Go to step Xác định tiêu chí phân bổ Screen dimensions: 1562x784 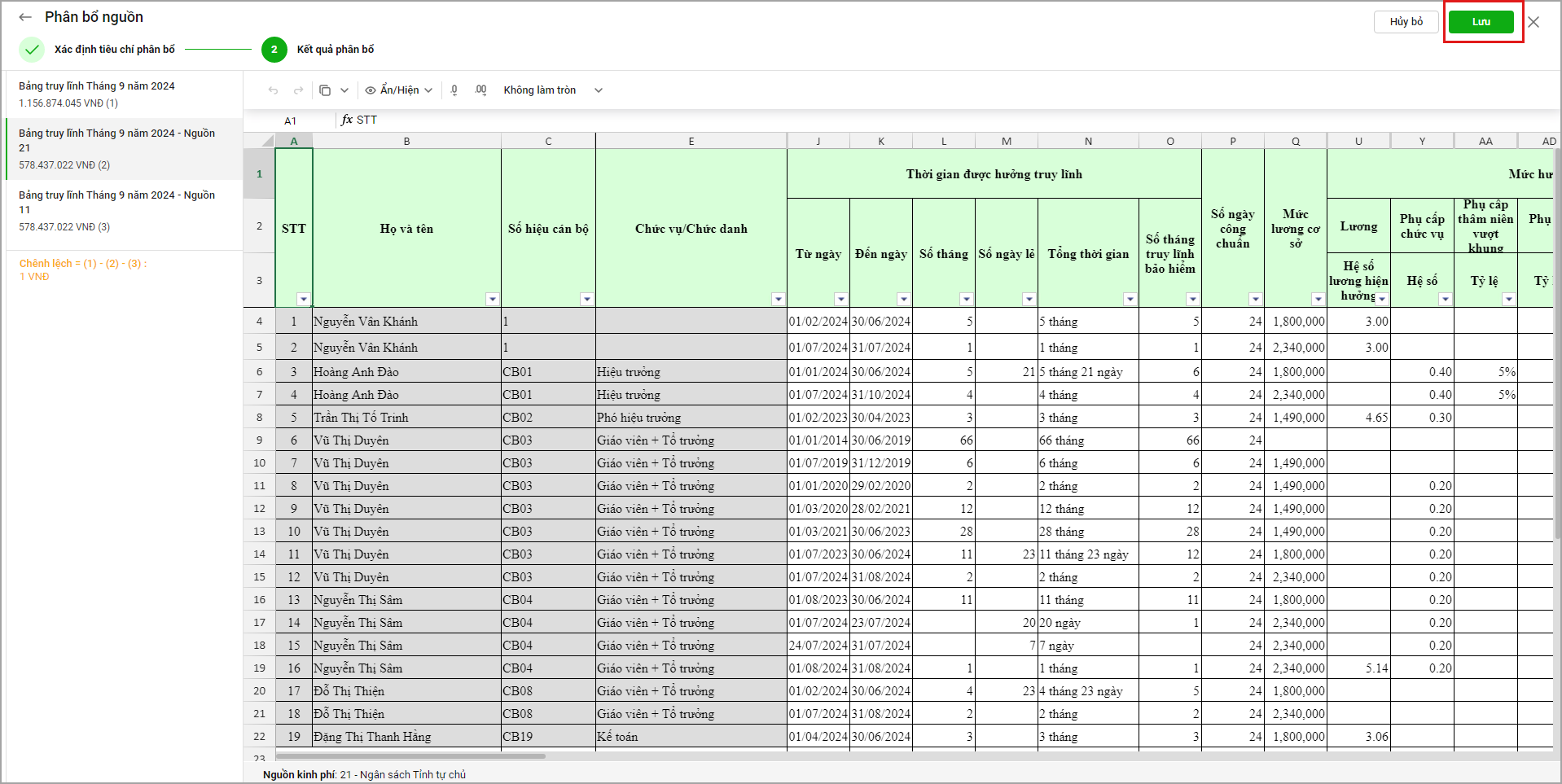(x=114, y=50)
